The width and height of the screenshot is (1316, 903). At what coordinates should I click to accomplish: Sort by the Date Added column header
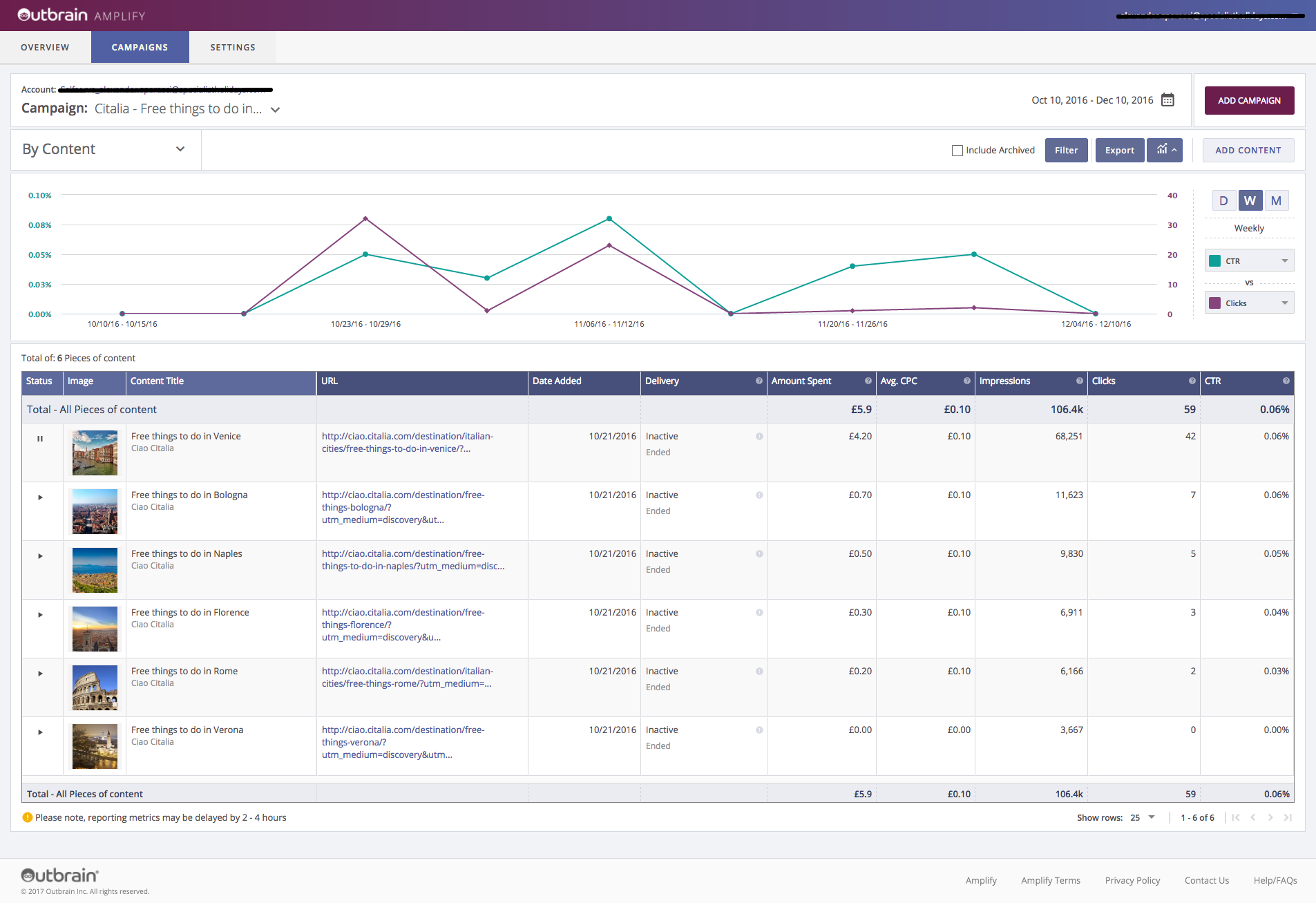coord(584,381)
